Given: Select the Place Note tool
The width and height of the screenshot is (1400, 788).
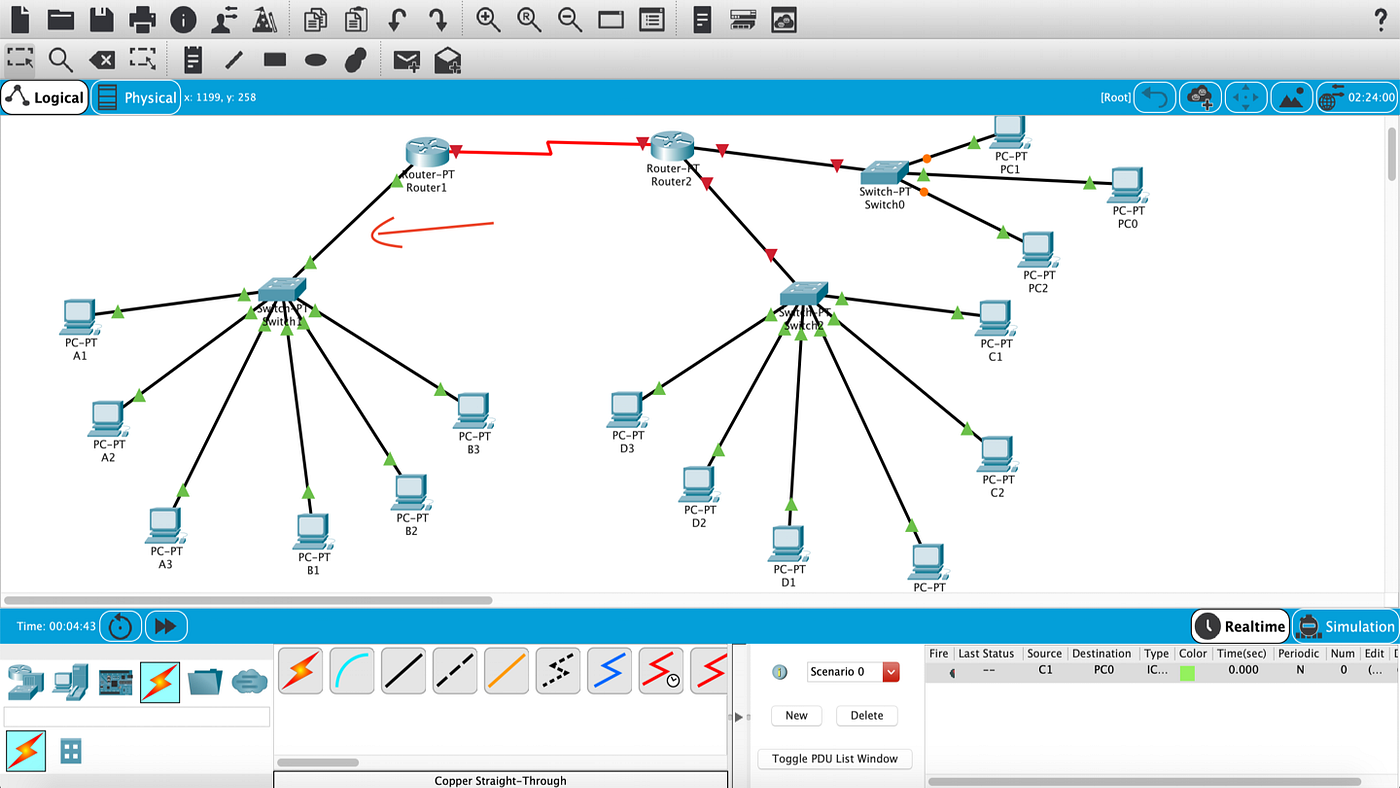Looking at the screenshot, I should coord(194,59).
